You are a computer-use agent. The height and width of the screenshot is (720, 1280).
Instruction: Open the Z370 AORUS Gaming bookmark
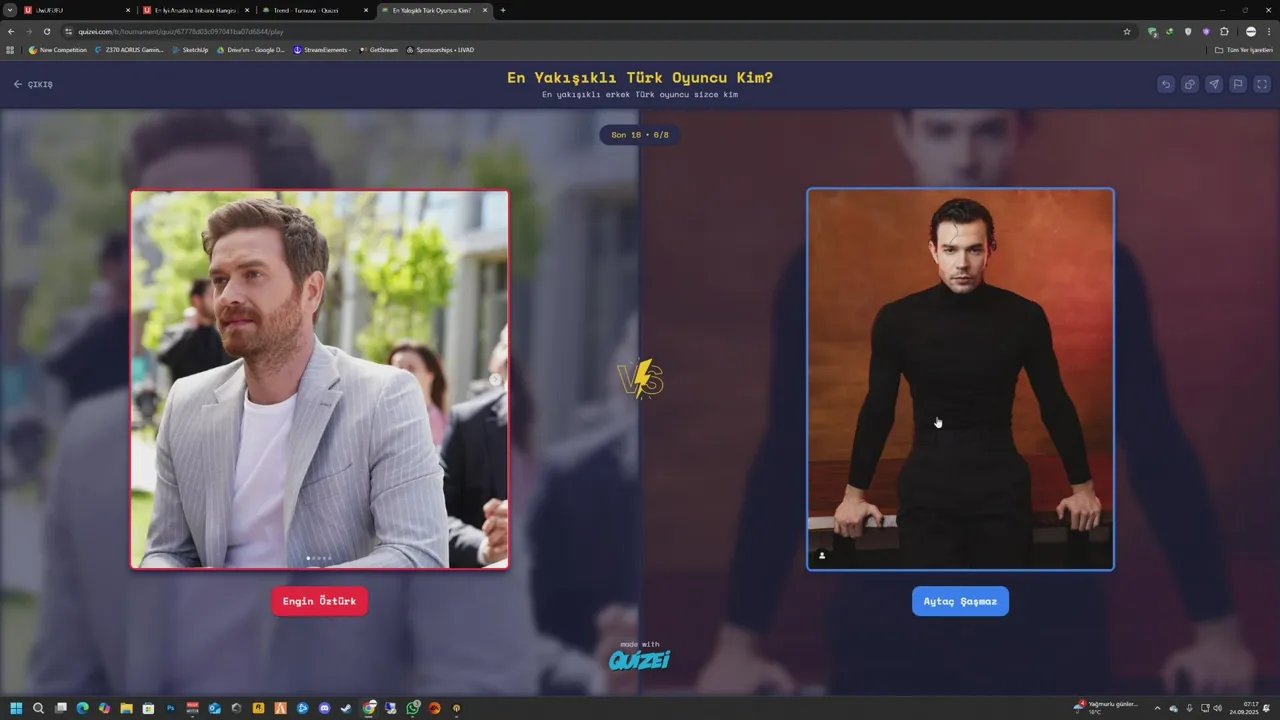coord(129,49)
